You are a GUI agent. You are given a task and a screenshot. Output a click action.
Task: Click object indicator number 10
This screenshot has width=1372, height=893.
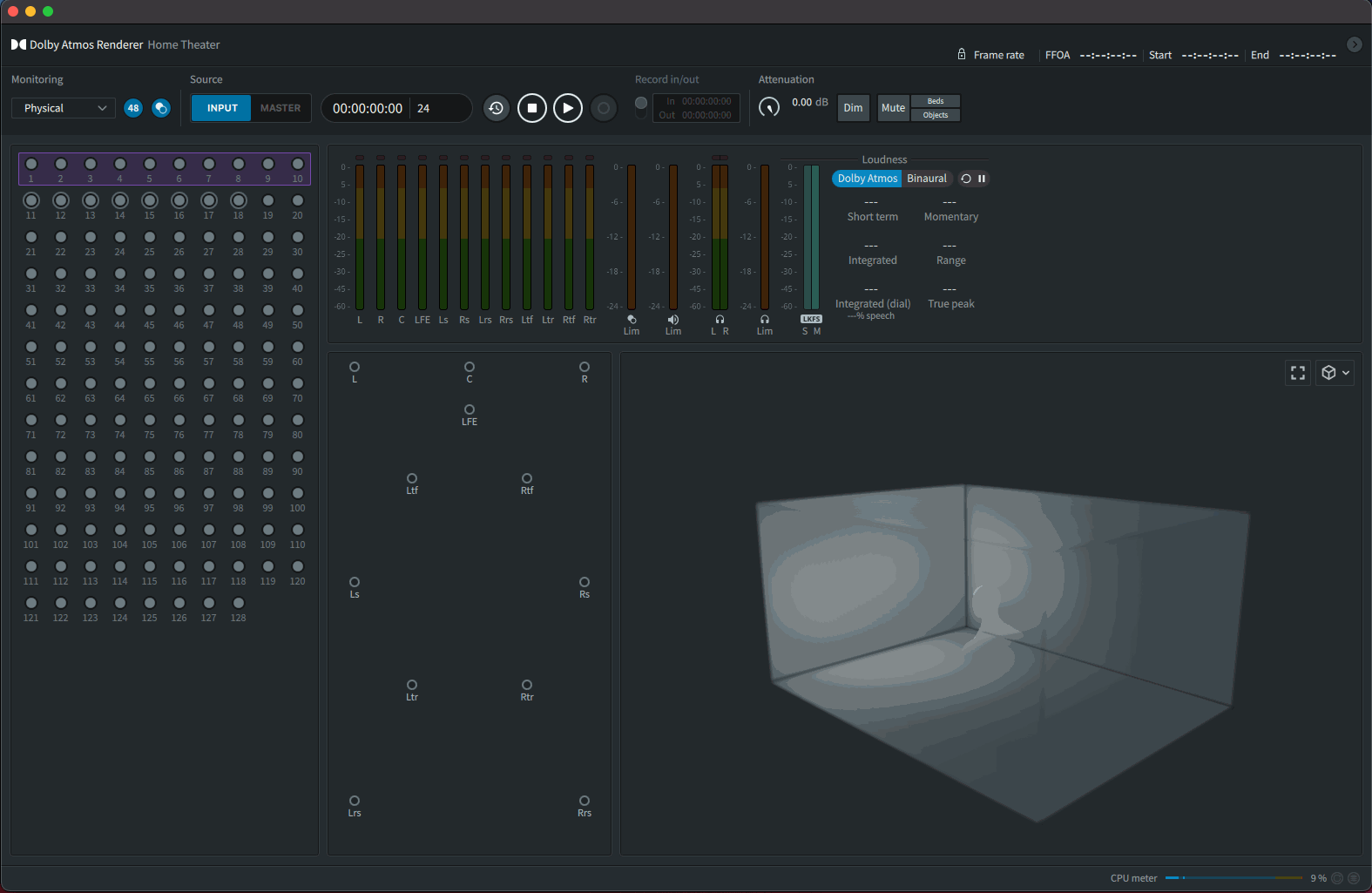(298, 164)
